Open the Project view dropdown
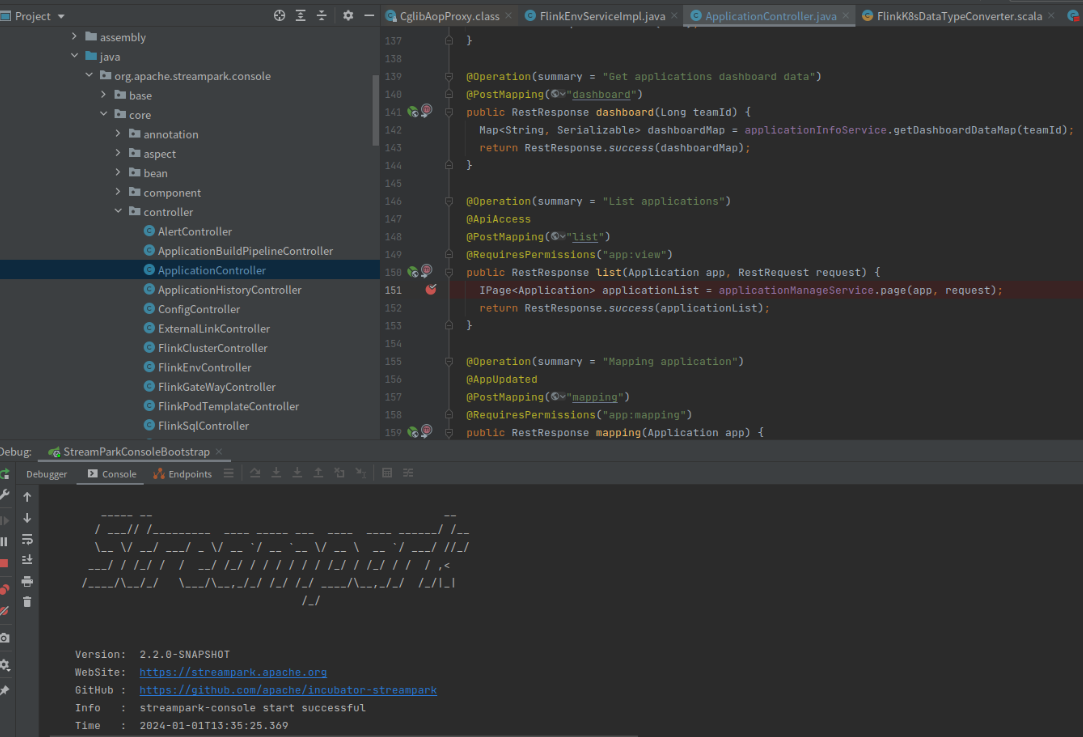 coord(40,16)
